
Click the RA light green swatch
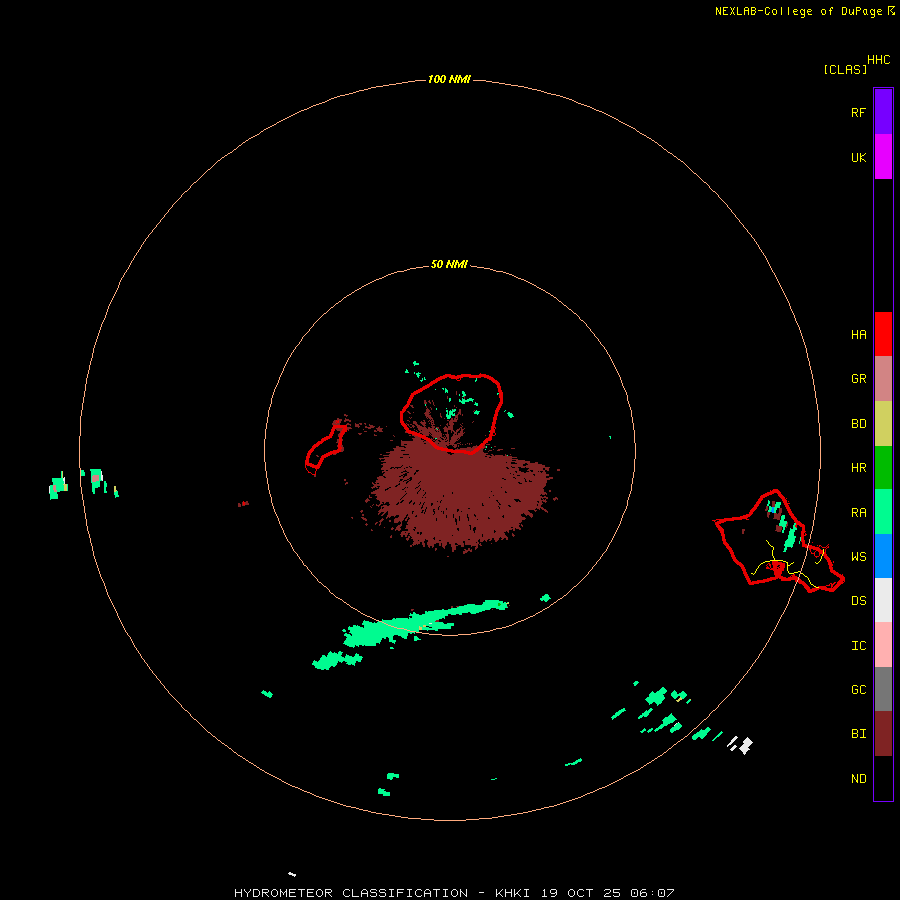pyautogui.click(x=883, y=512)
